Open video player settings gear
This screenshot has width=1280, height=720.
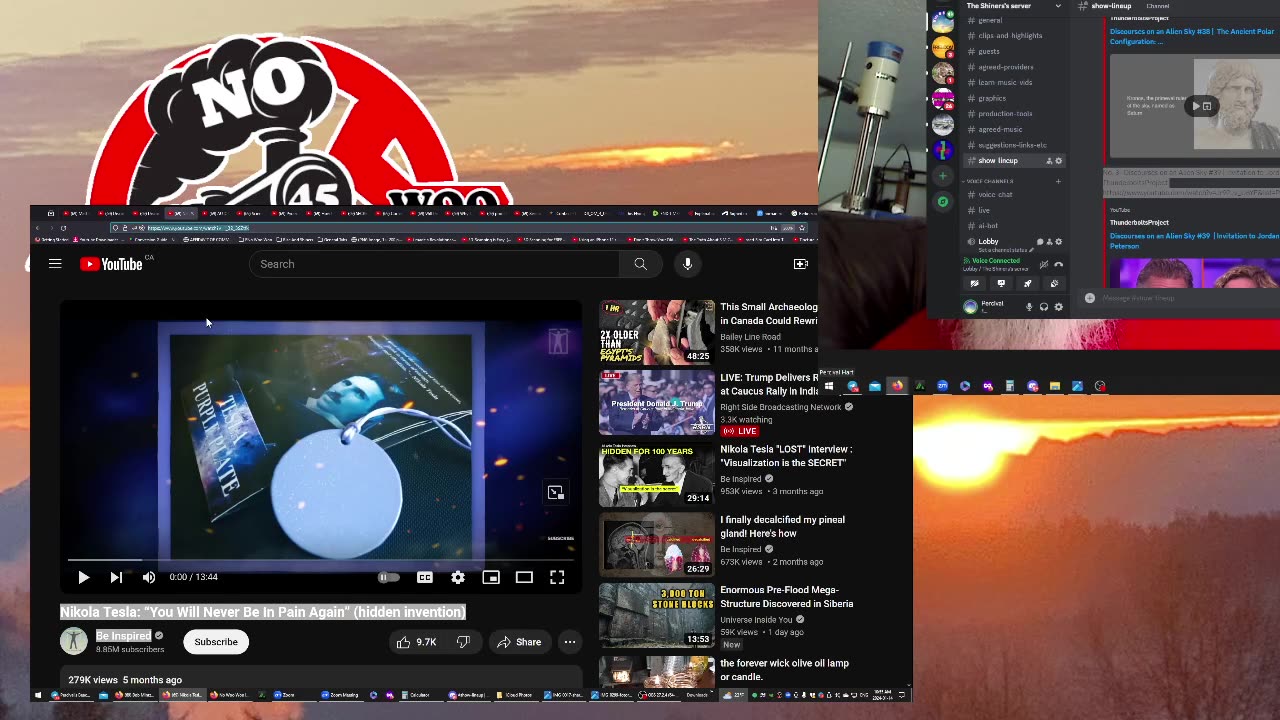pyautogui.click(x=458, y=577)
